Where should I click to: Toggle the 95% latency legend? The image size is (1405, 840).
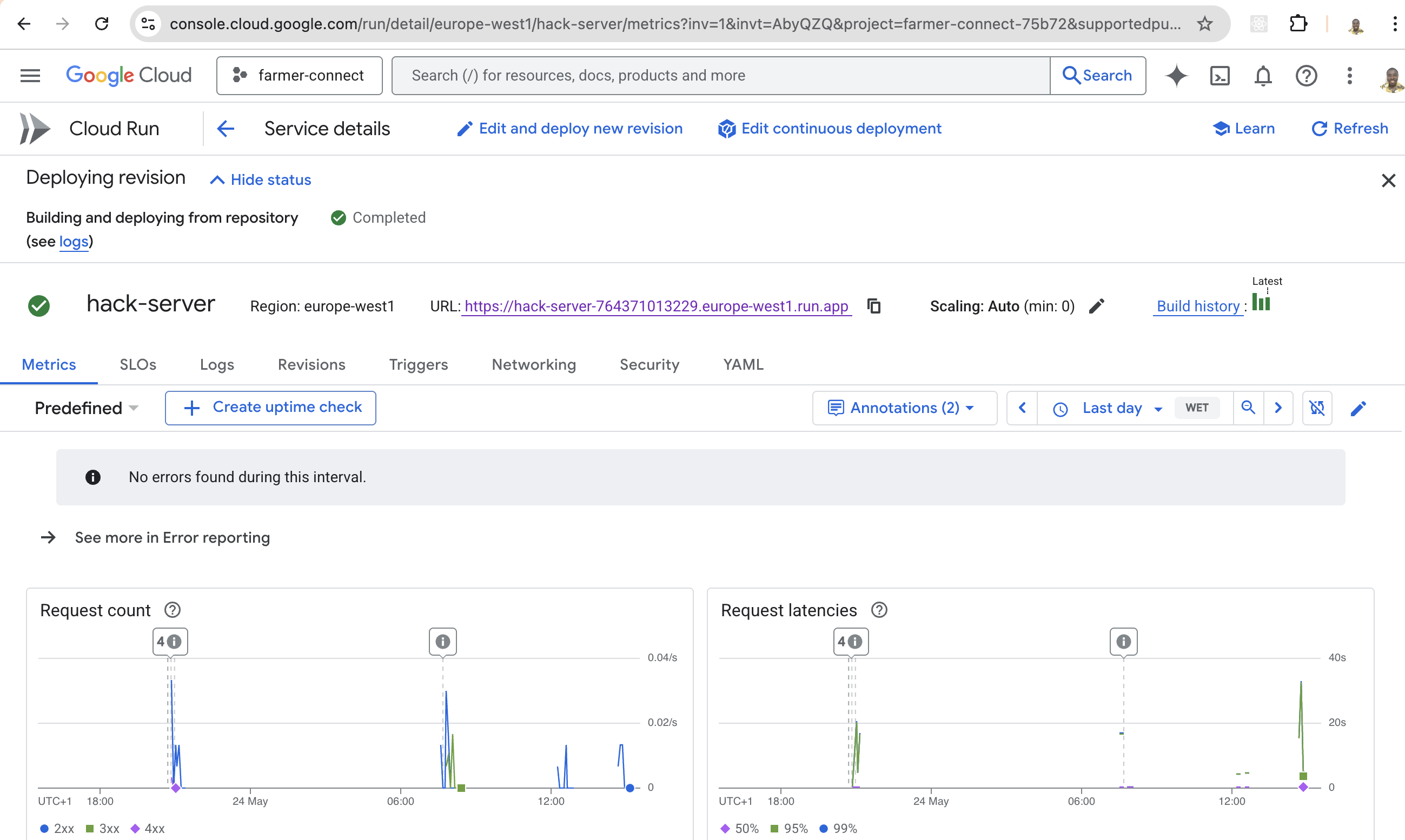click(789, 828)
